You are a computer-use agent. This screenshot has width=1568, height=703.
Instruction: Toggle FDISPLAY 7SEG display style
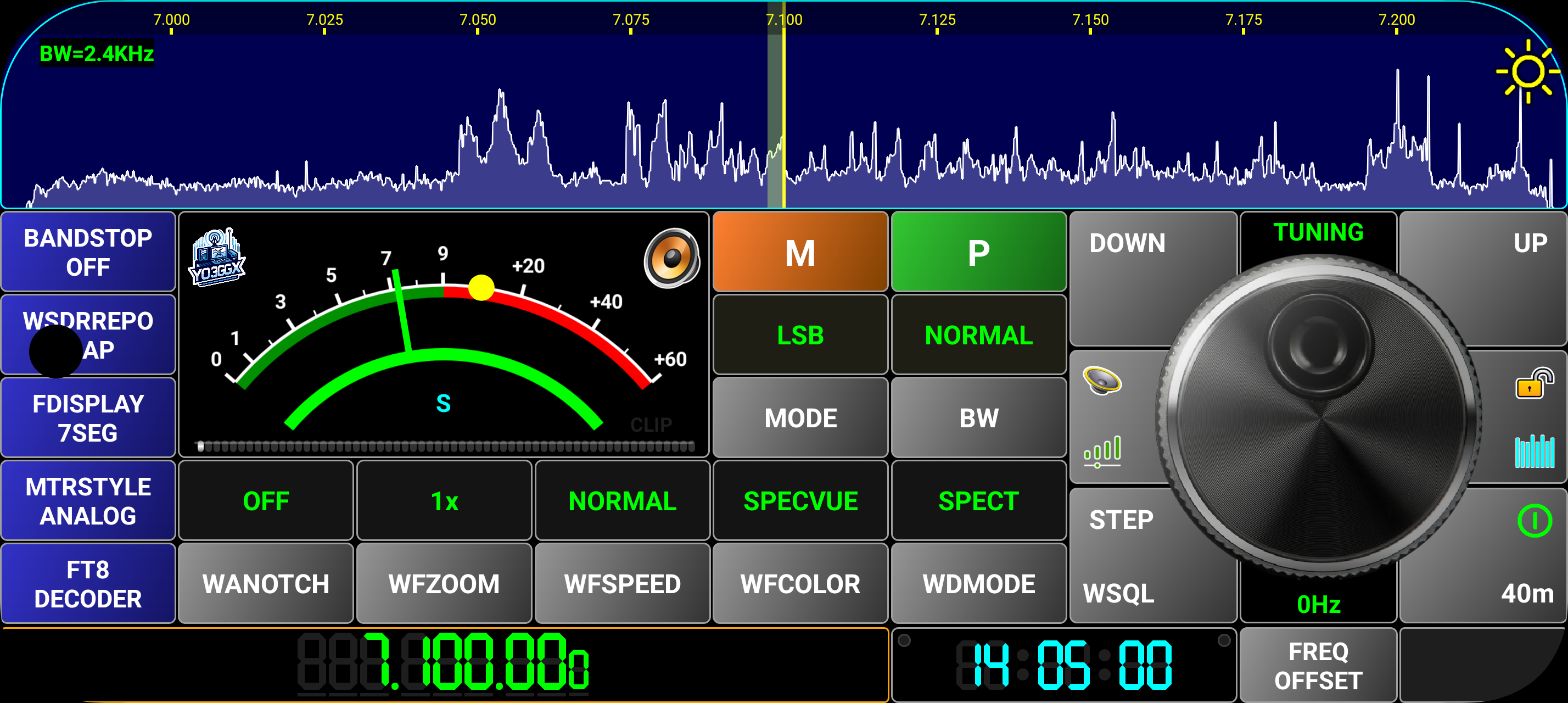[88, 418]
